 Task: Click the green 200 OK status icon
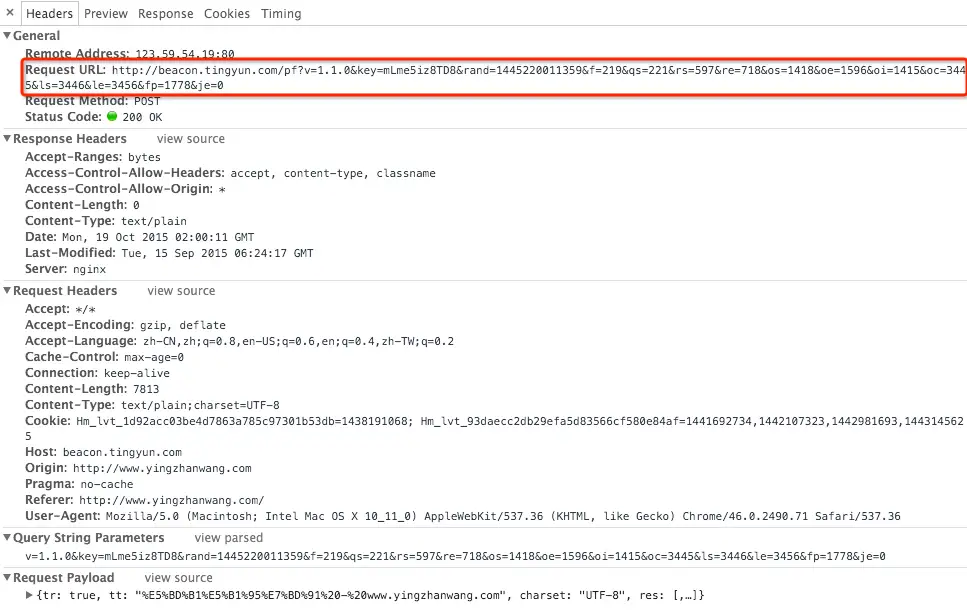112,117
